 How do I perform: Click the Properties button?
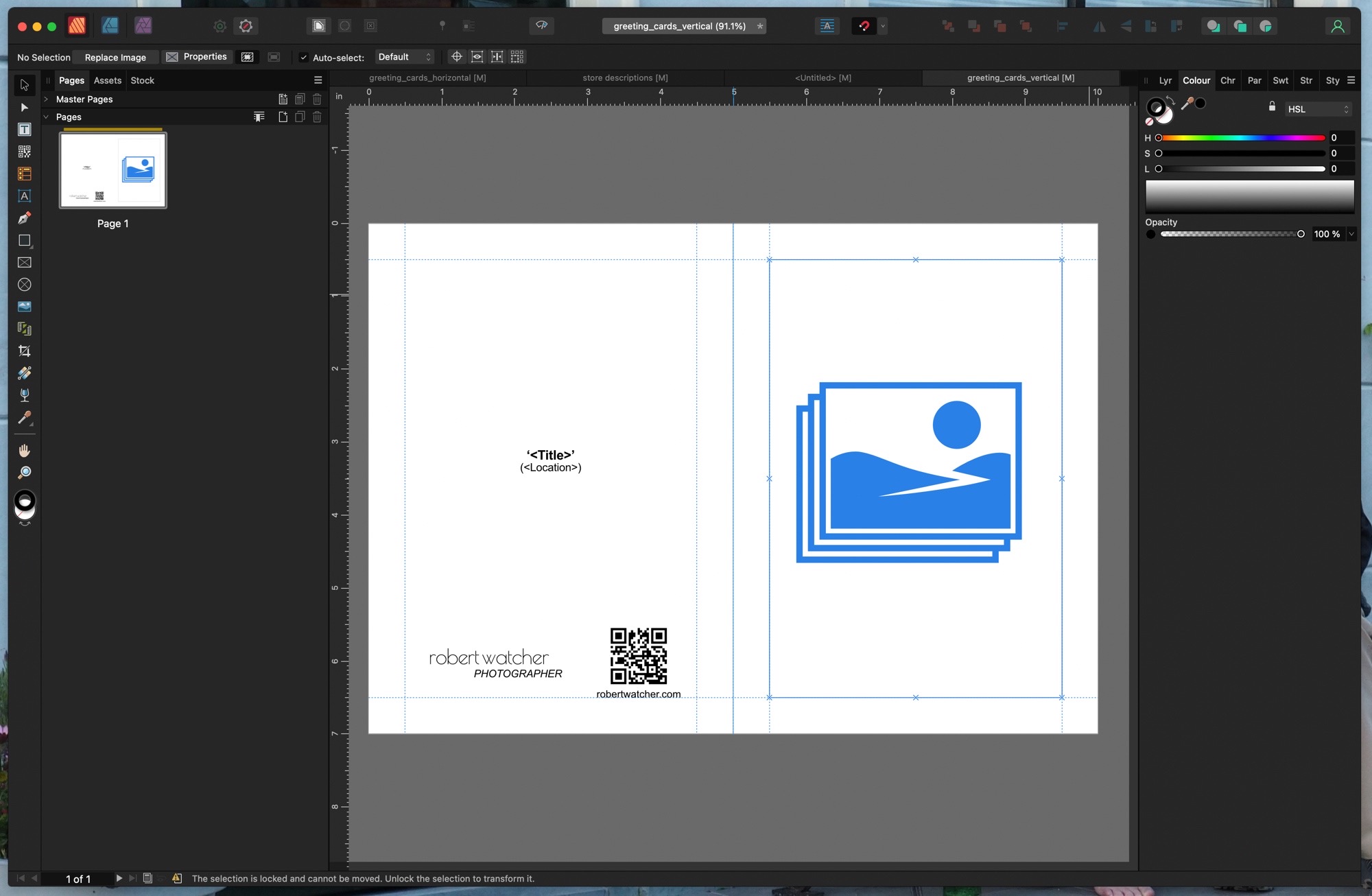point(197,57)
